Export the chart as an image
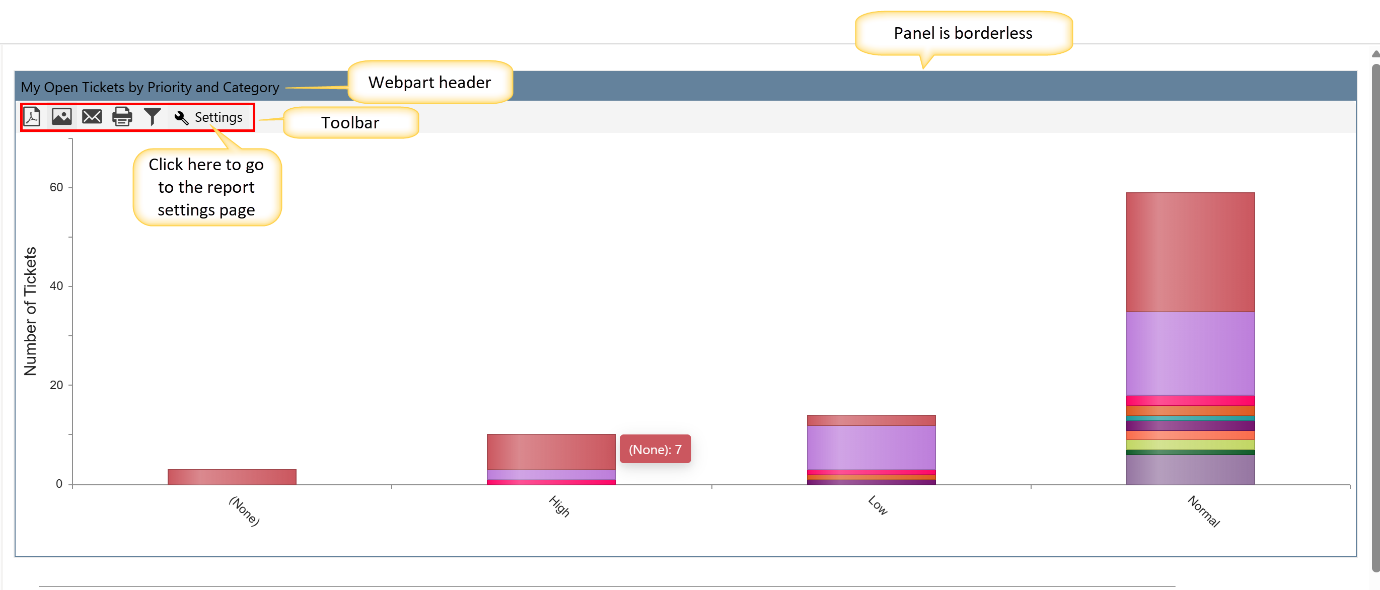Screen dimensions: 1380x590 pos(61,117)
